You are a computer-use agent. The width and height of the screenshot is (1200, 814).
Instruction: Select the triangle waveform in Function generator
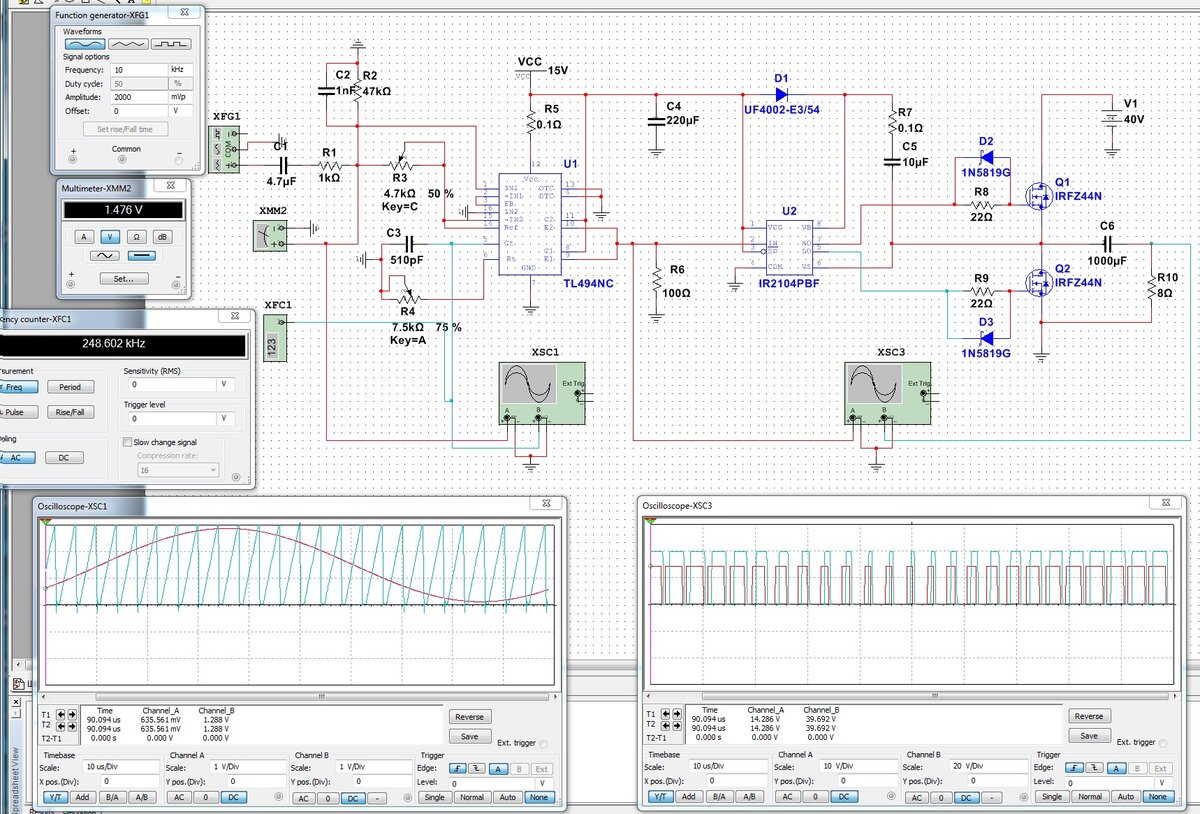(131, 45)
